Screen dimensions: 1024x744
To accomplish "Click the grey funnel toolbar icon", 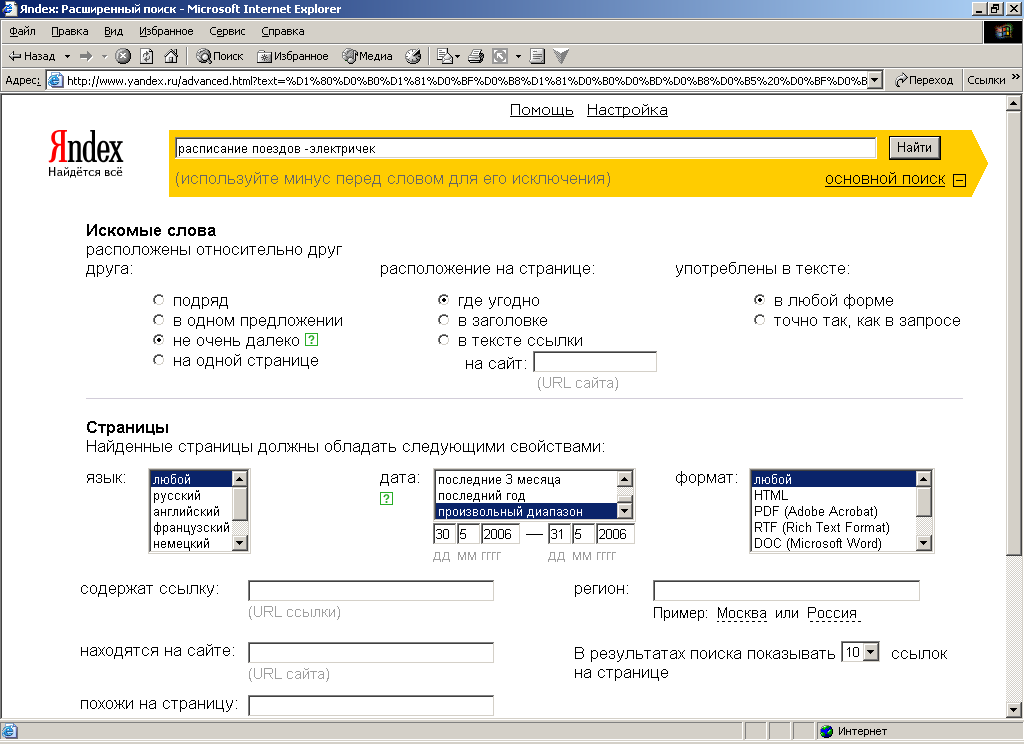I will point(561,56).
